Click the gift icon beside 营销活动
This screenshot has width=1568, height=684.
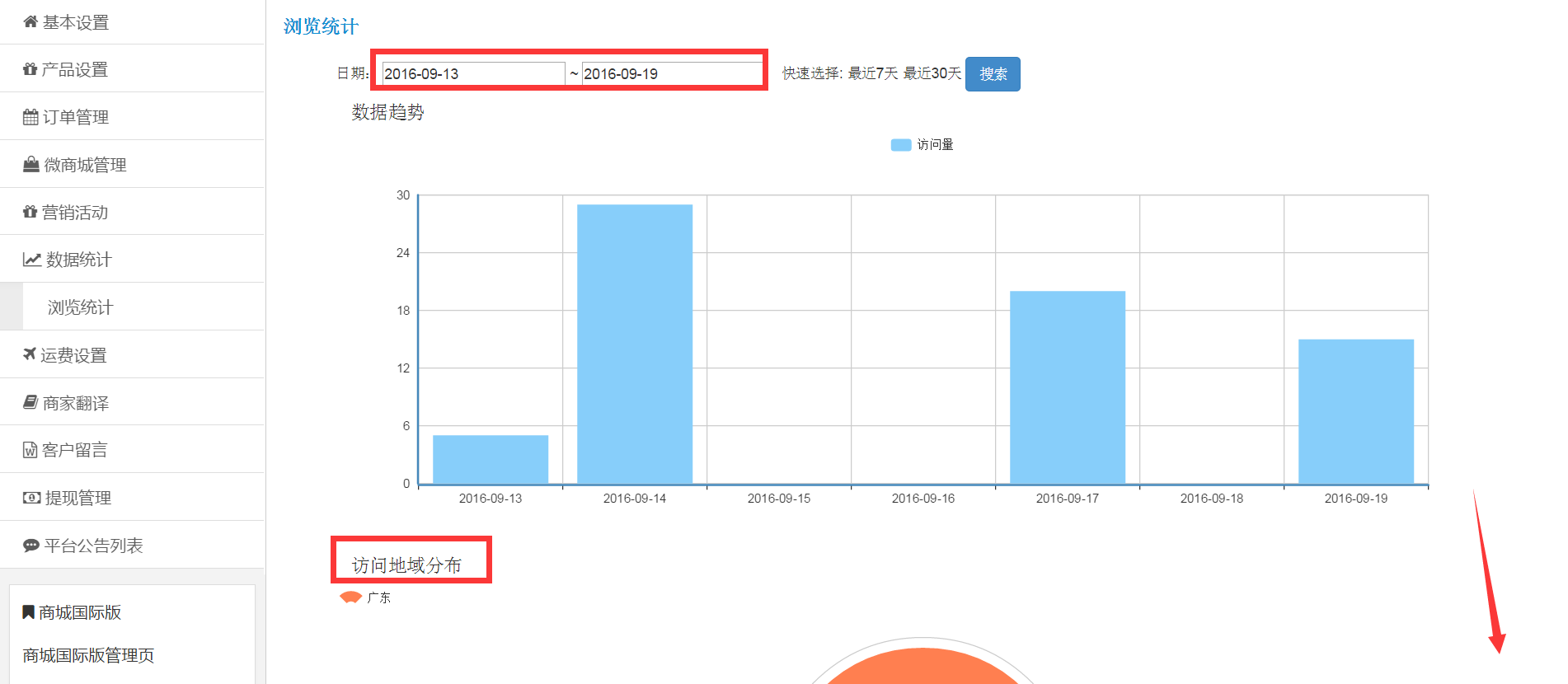click(x=31, y=212)
